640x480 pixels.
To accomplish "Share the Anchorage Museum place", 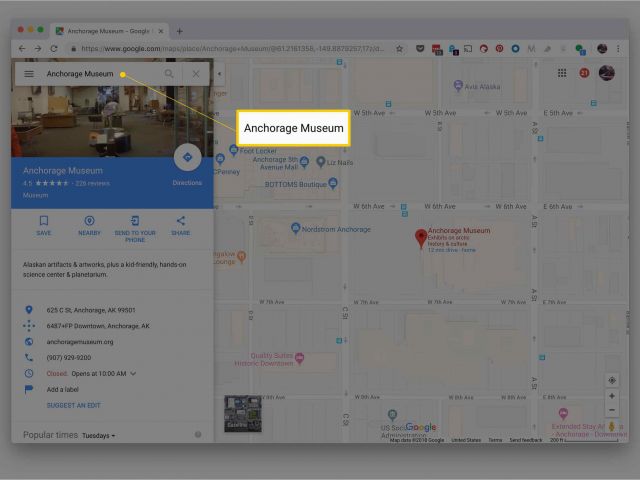I will 180,226.
